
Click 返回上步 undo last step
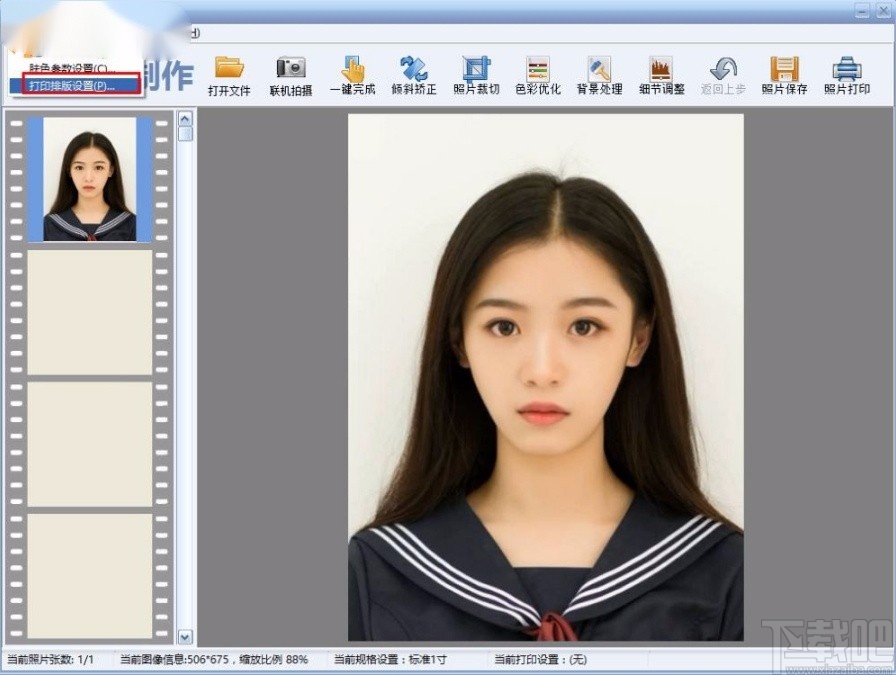(723, 76)
